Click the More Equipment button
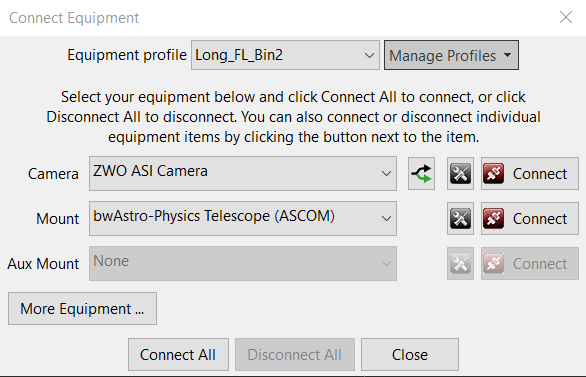Image resolution: width=586 pixels, height=377 pixels. click(82, 309)
